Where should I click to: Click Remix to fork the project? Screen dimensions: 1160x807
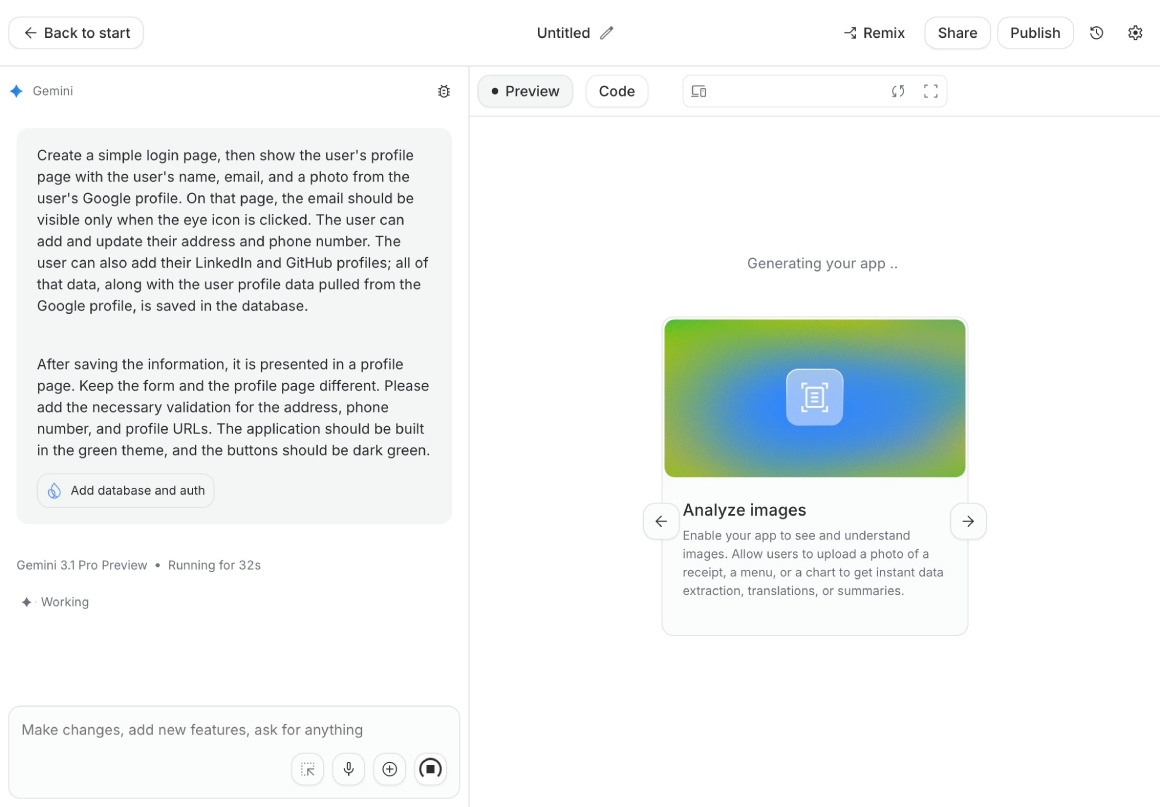point(874,32)
